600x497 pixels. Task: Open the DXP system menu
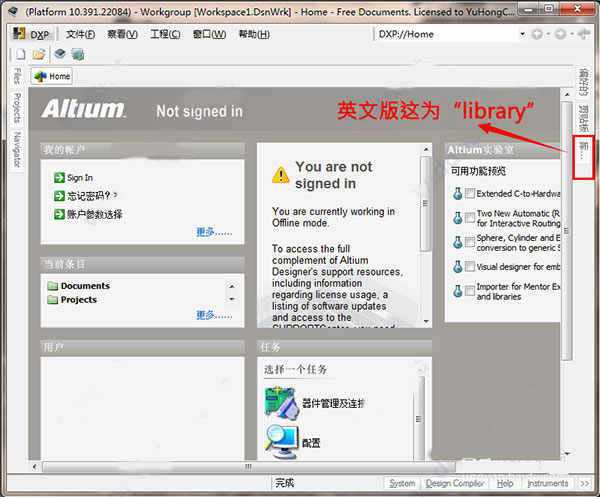click(x=31, y=34)
